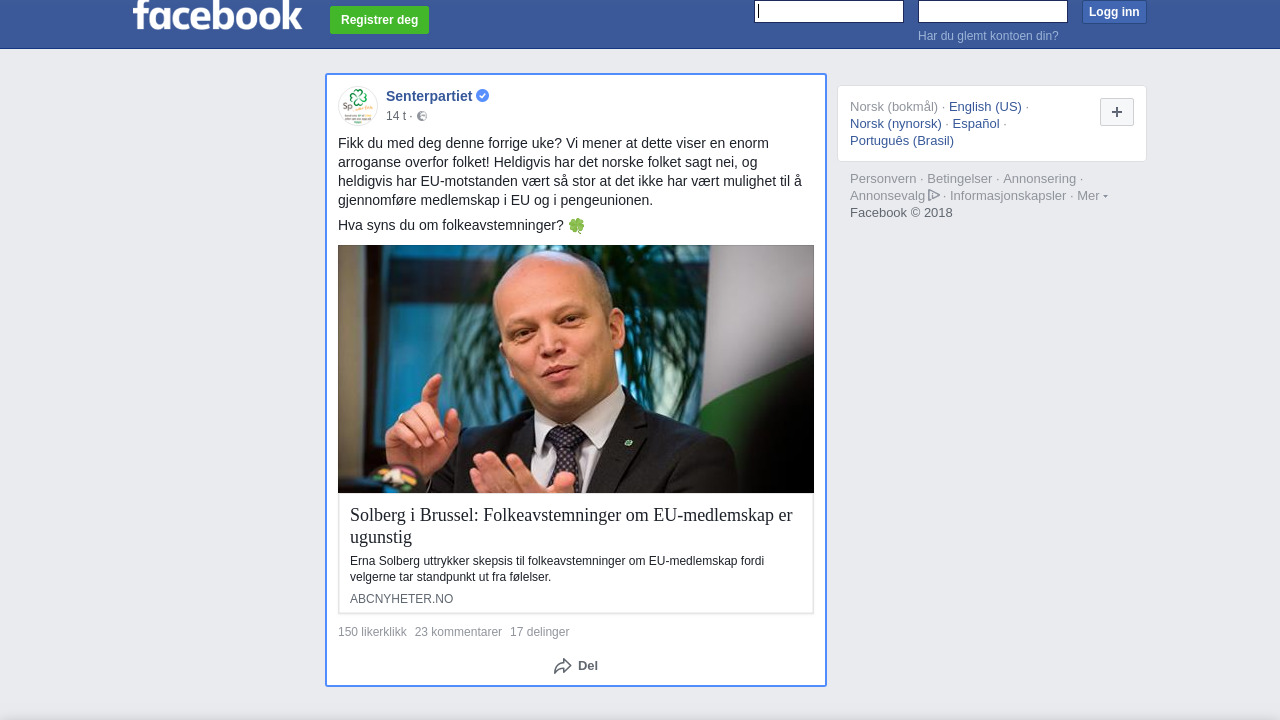Click the verified badge next to Senterpartiet

pyautogui.click(x=482, y=96)
